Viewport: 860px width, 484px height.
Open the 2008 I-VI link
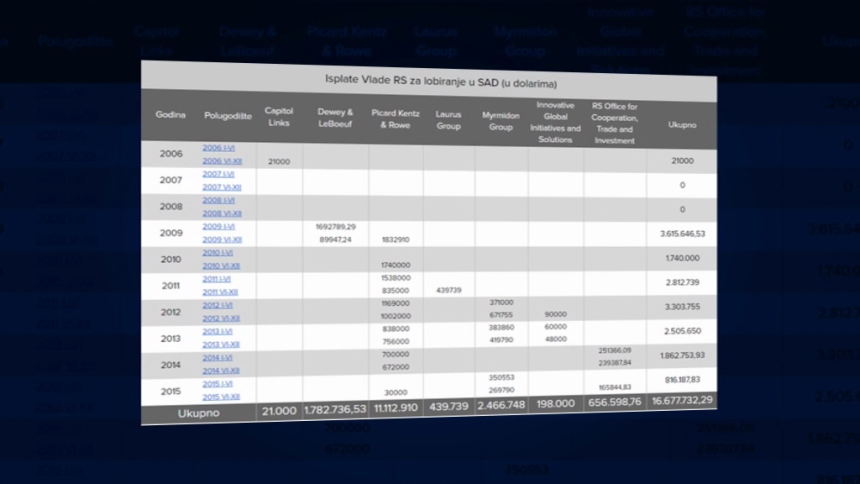click(218, 200)
